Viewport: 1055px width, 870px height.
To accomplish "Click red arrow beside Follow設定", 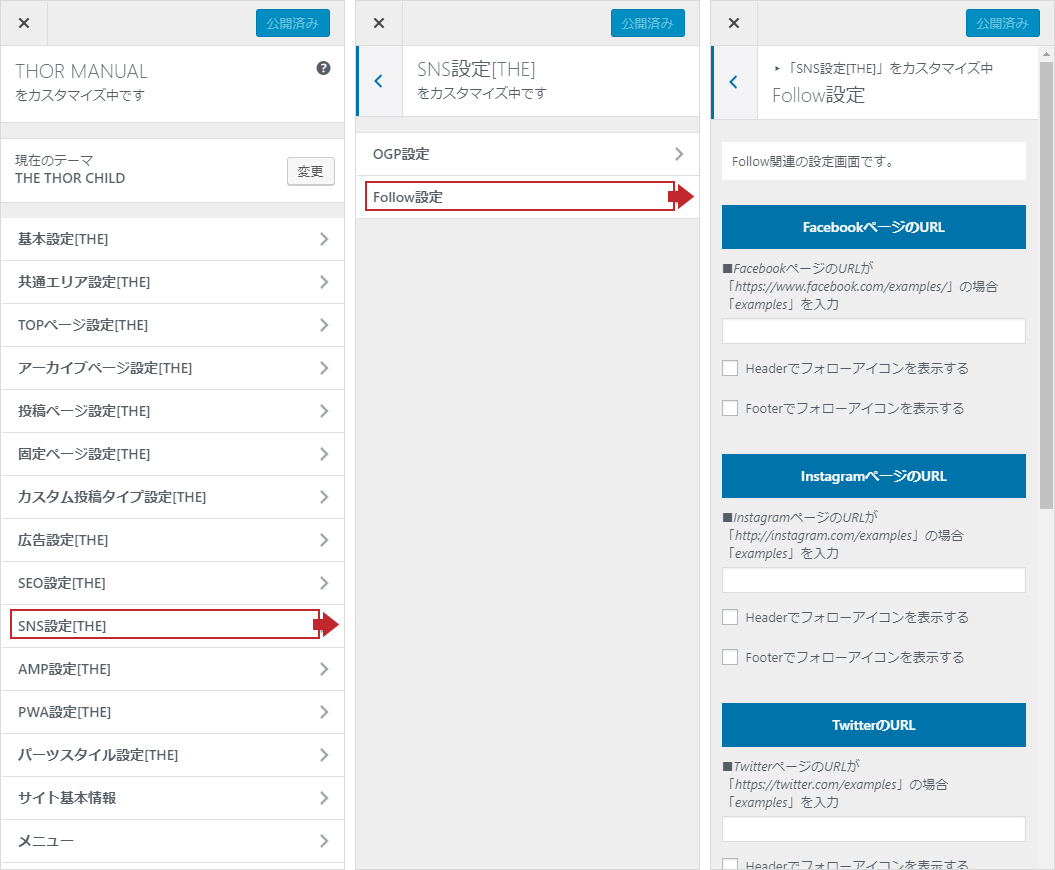I will point(681,197).
